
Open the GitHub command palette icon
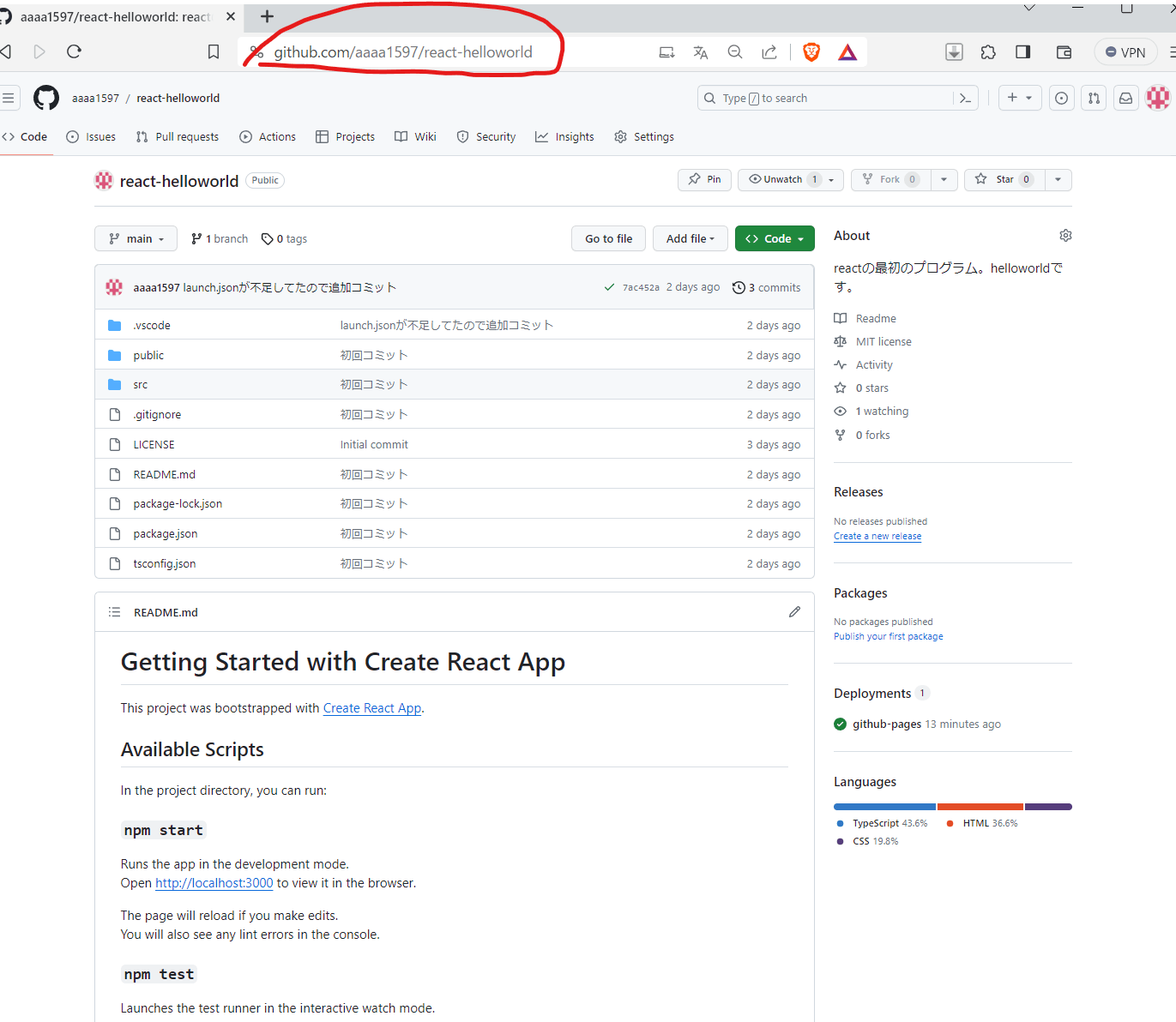965,99
